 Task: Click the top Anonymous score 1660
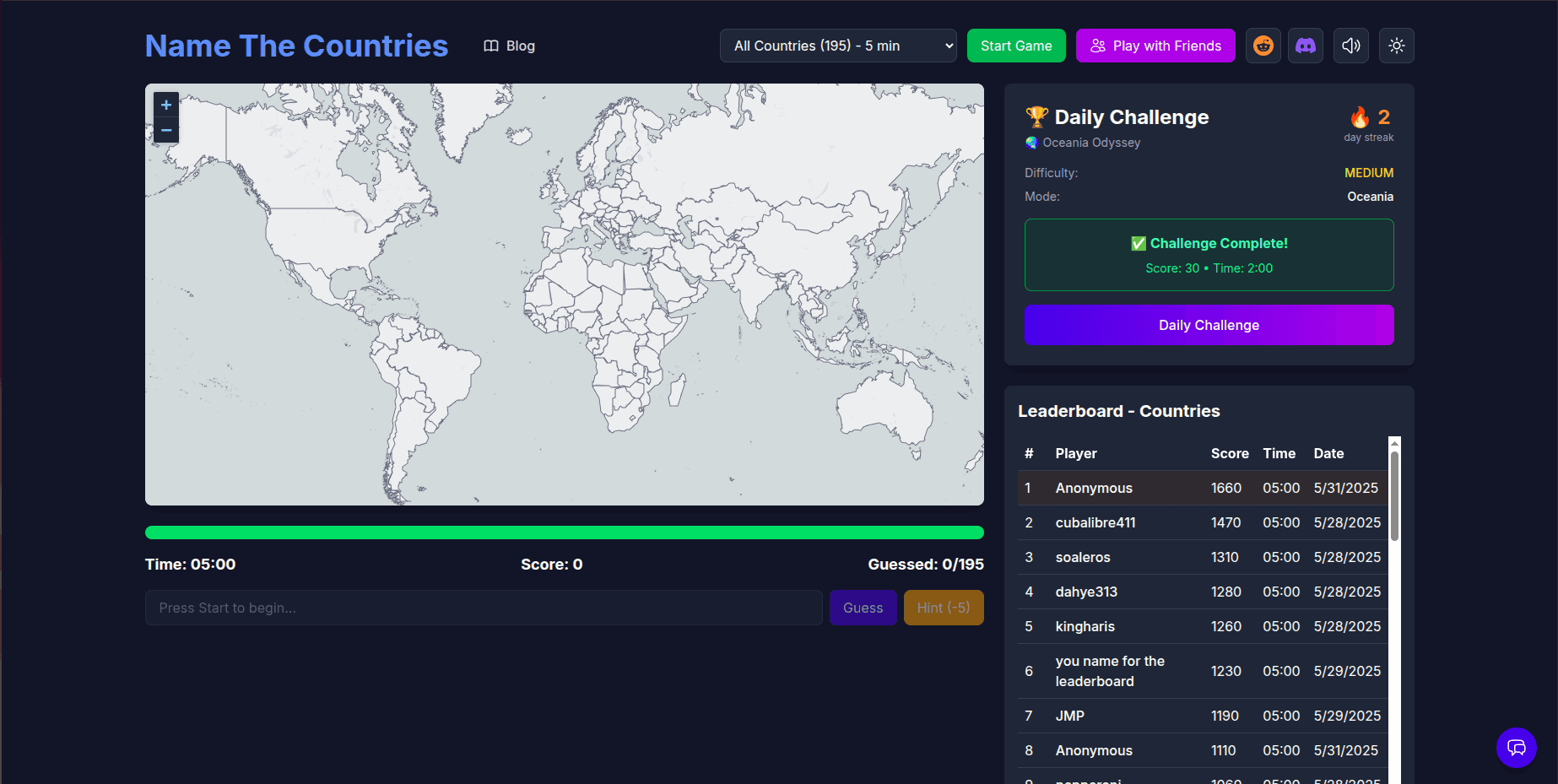coord(1225,488)
